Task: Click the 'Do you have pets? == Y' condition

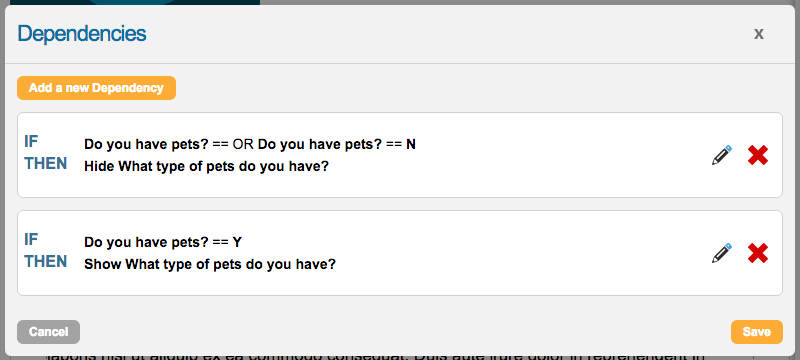Action: click(163, 243)
